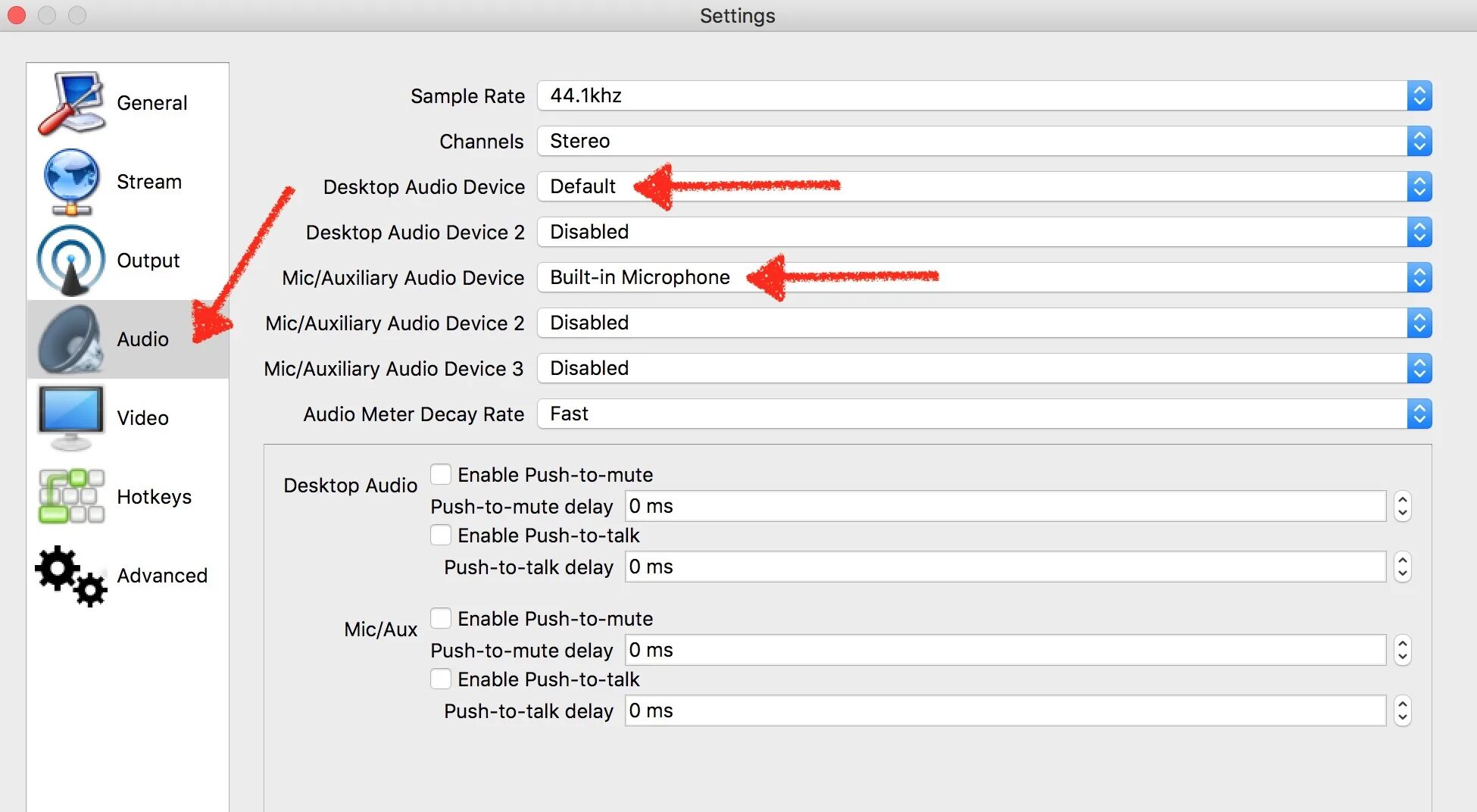
Task: Open the Channels Stereo dropdown
Action: coord(983,142)
